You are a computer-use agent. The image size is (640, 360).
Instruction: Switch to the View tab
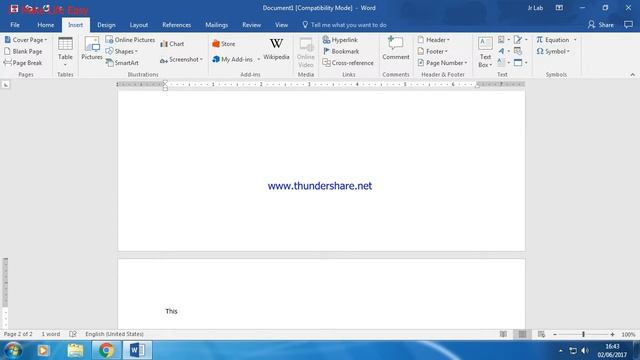(281, 25)
